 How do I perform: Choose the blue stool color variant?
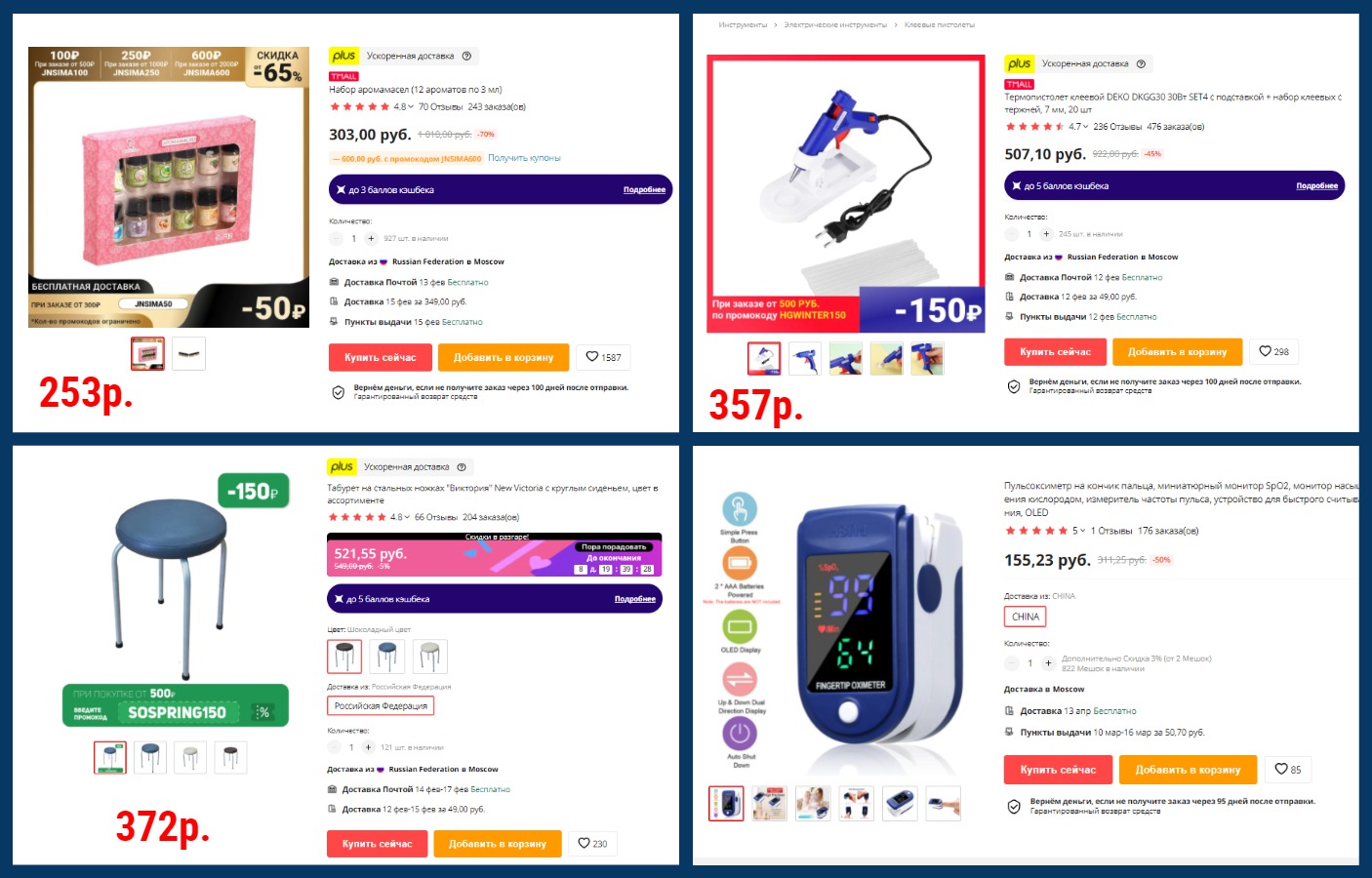tap(387, 657)
